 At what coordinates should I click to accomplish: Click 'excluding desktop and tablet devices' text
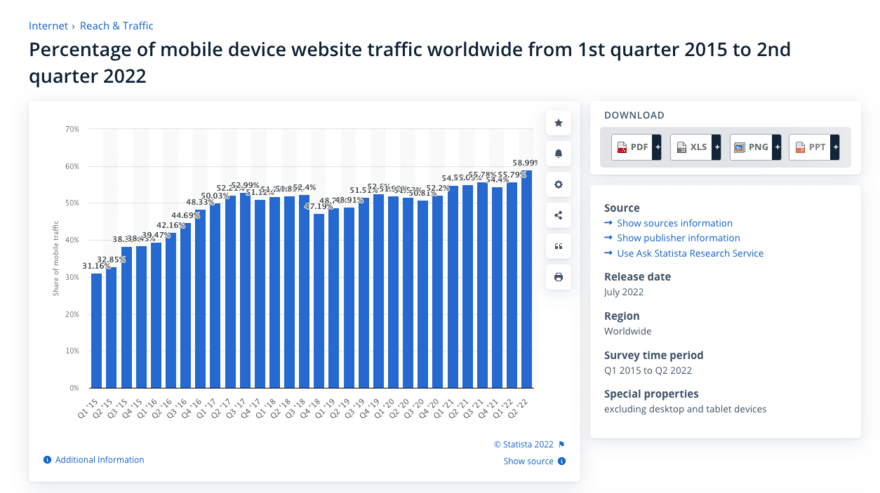coord(685,409)
